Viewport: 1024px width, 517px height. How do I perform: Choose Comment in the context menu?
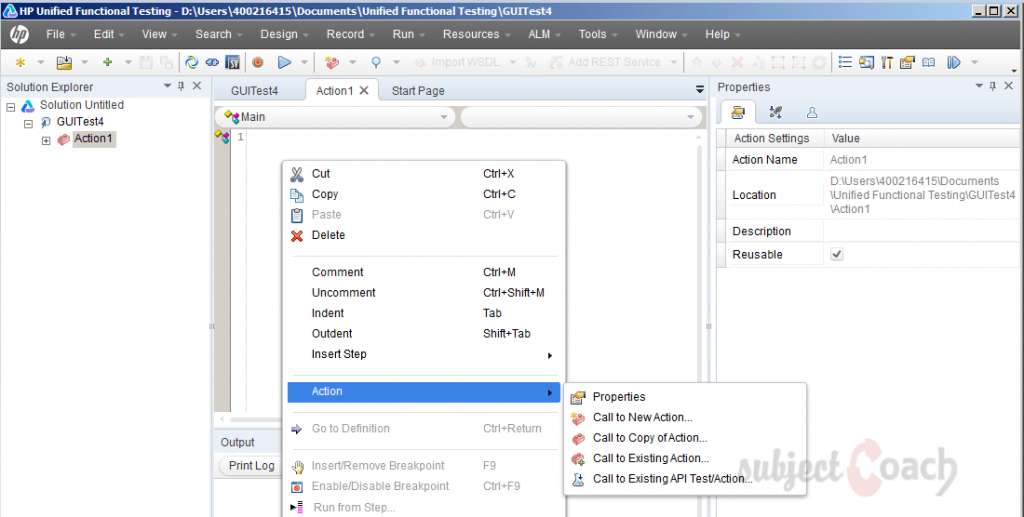pos(426,272)
